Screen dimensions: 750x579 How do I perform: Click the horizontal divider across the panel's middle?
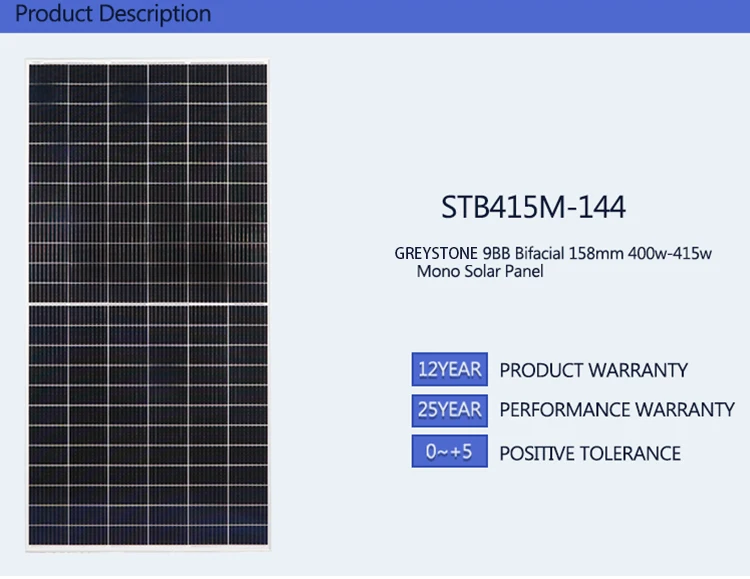coord(148,301)
